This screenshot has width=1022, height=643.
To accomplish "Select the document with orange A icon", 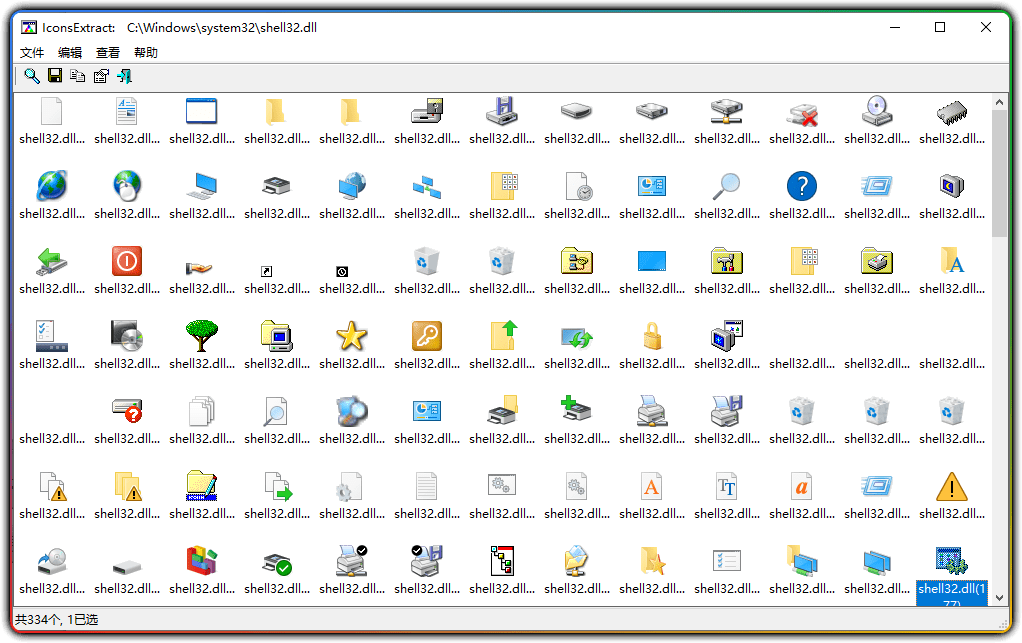I will (652, 486).
